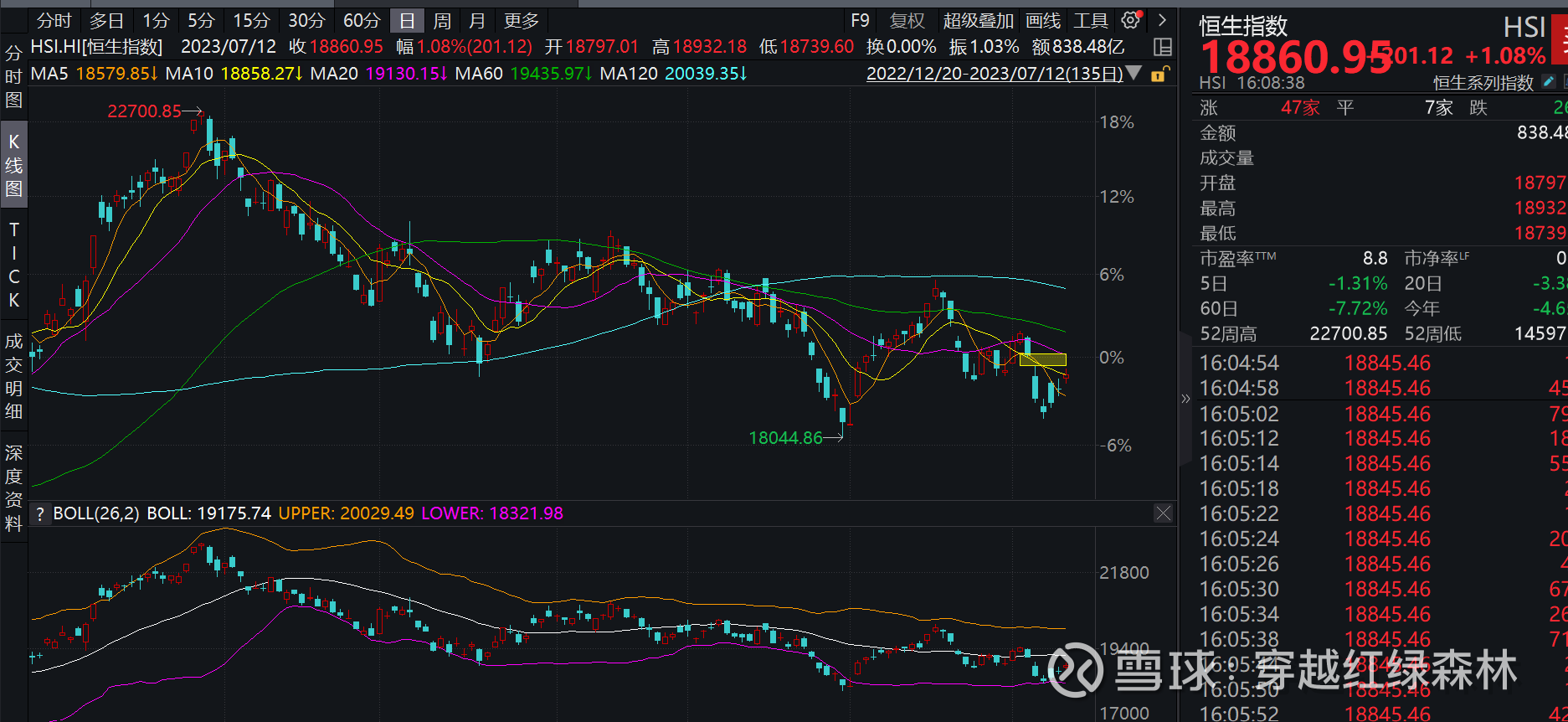This screenshot has width=1568, height=722.
Task: Open the 画线 drawing tool
Action: point(1042,21)
